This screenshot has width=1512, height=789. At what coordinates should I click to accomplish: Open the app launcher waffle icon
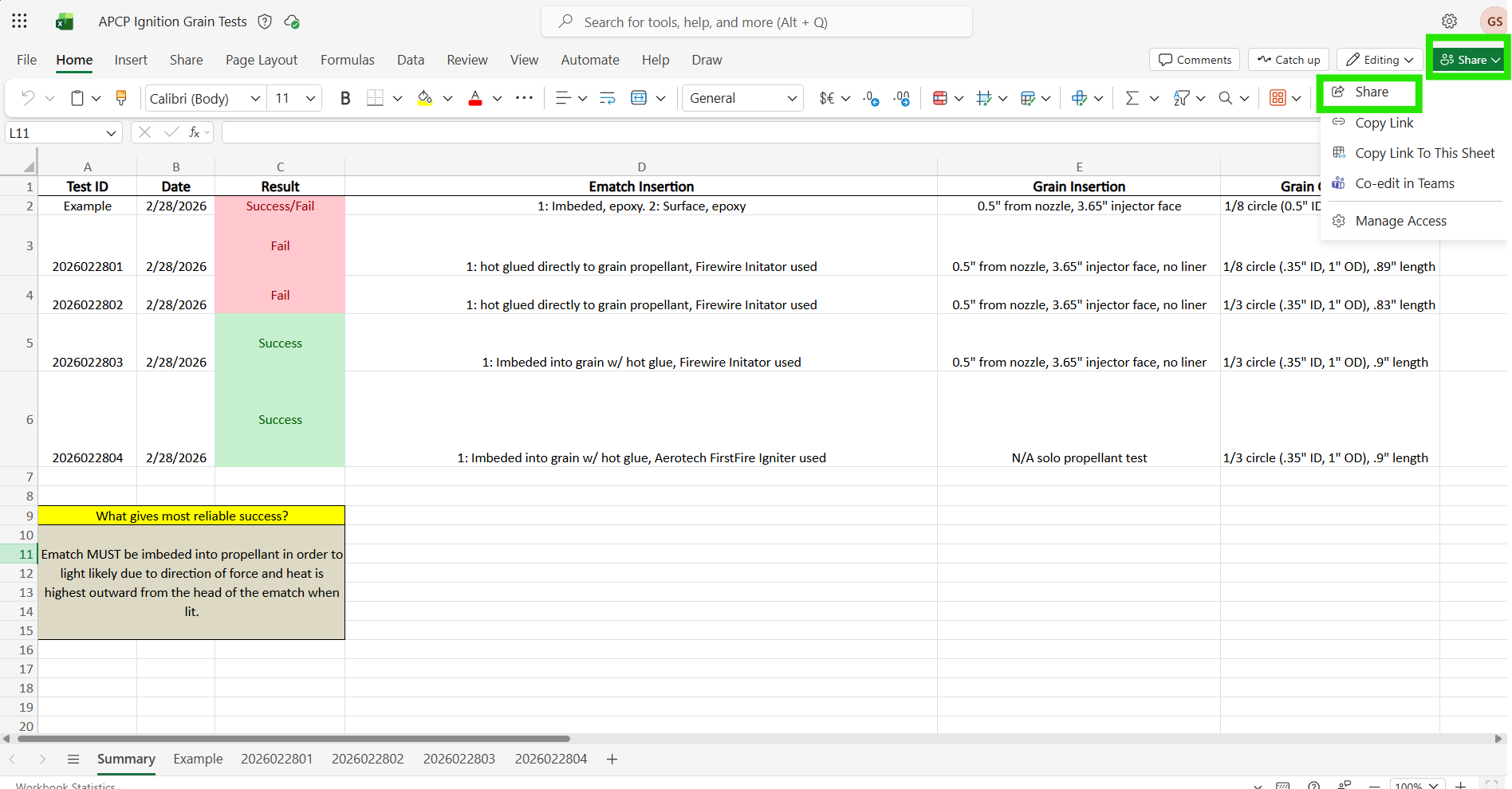pos(20,22)
